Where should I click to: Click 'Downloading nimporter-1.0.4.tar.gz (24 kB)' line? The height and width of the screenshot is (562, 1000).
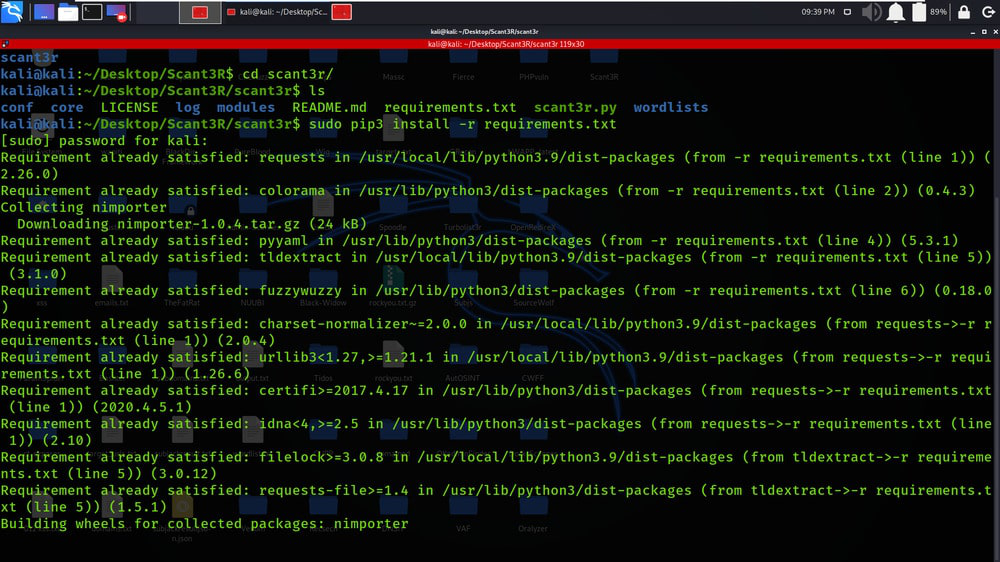[192, 224]
